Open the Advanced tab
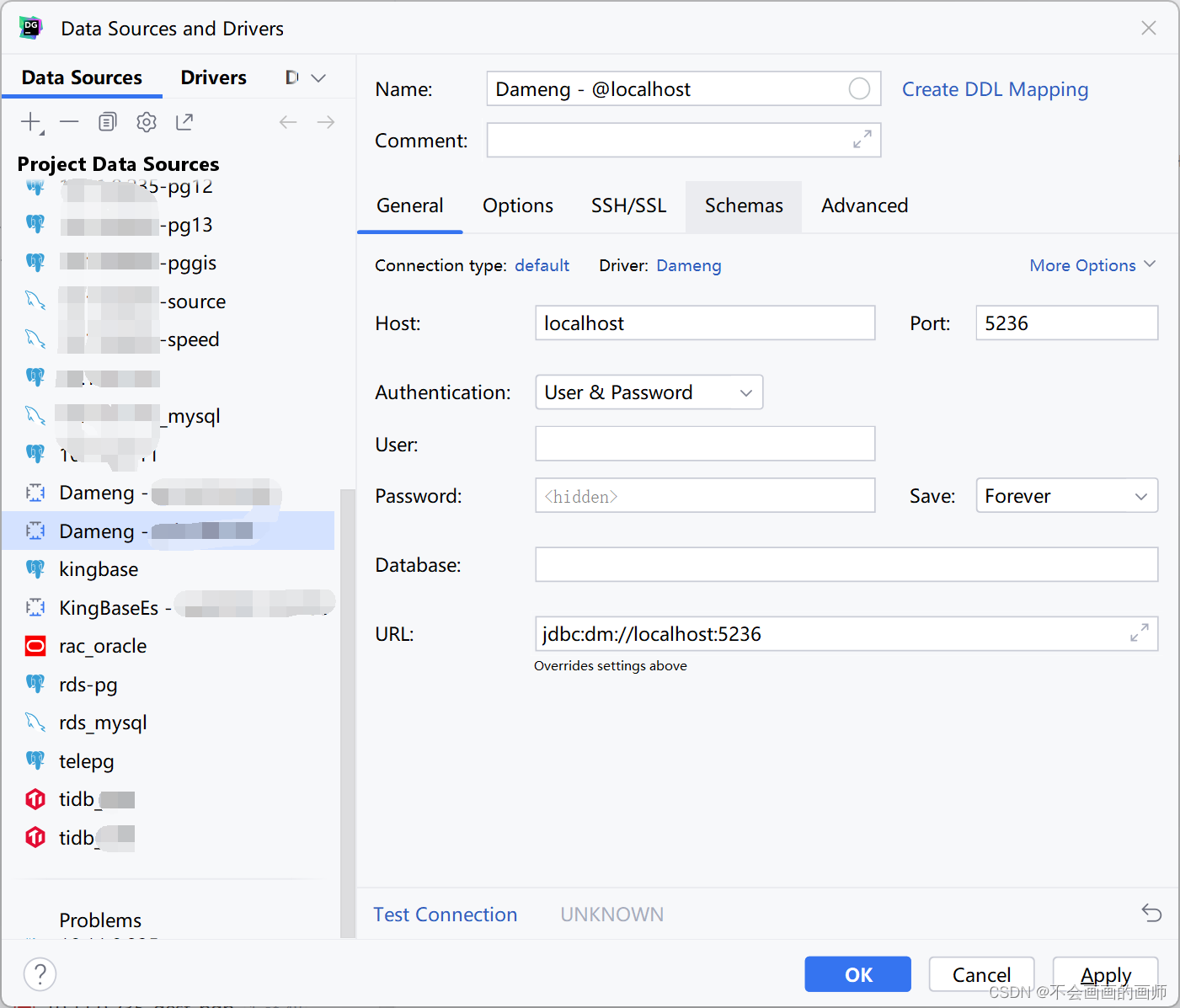The height and width of the screenshot is (1008, 1180). (x=865, y=205)
